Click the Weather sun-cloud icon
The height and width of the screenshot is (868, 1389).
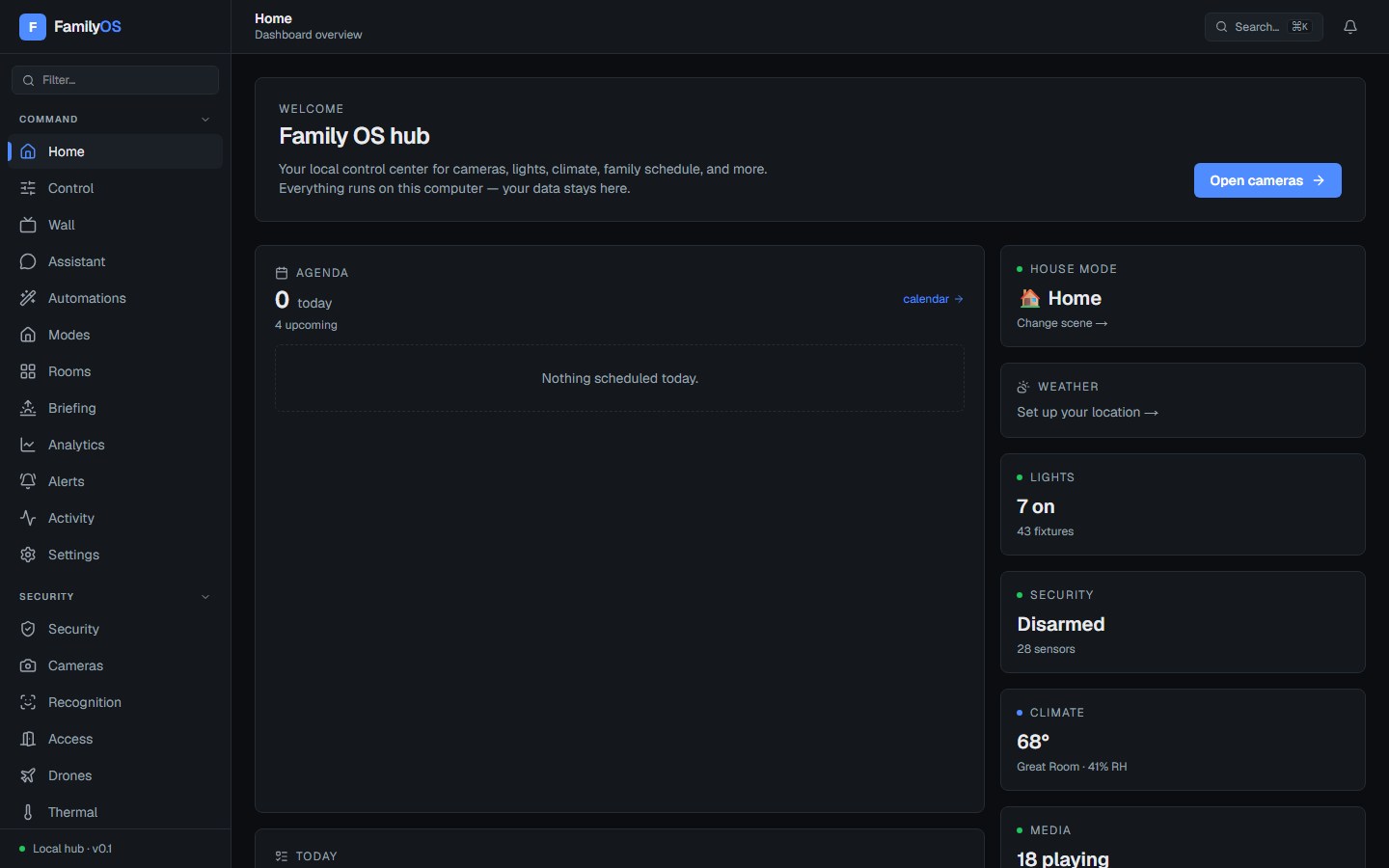pyautogui.click(x=1023, y=387)
